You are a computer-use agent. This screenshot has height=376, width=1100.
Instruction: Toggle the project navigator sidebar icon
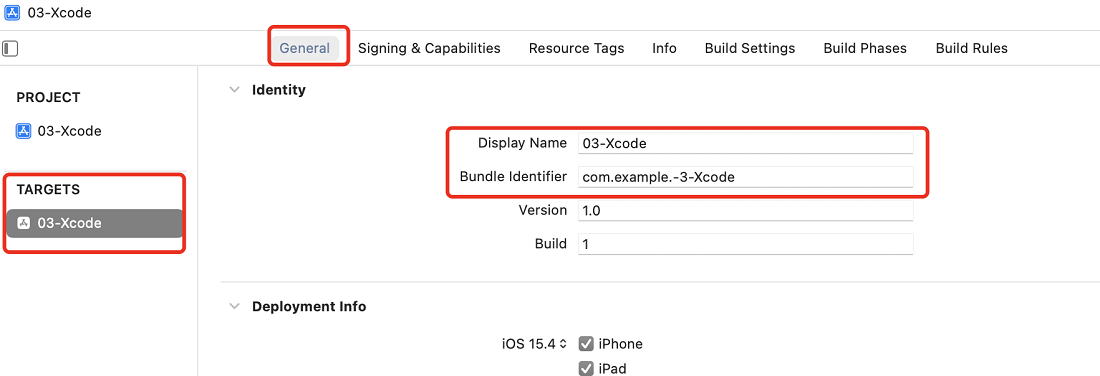(x=11, y=48)
